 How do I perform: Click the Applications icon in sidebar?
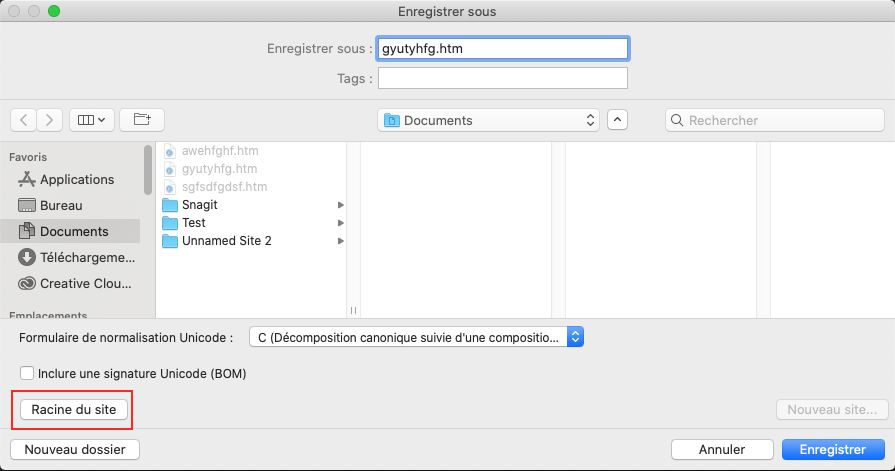[27, 179]
